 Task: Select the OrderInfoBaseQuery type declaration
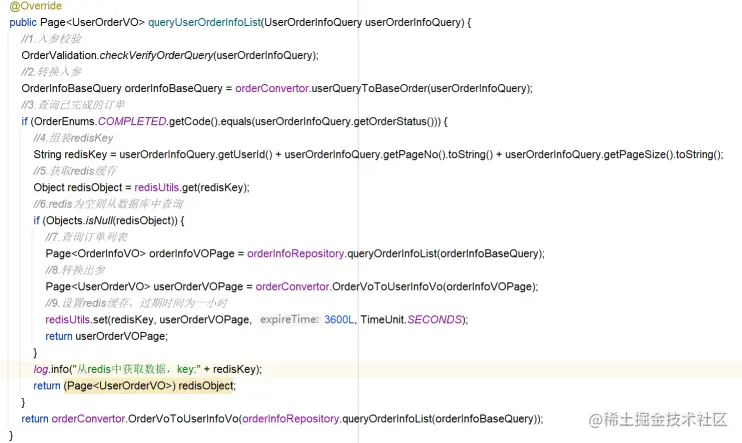[x=71, y=89]
